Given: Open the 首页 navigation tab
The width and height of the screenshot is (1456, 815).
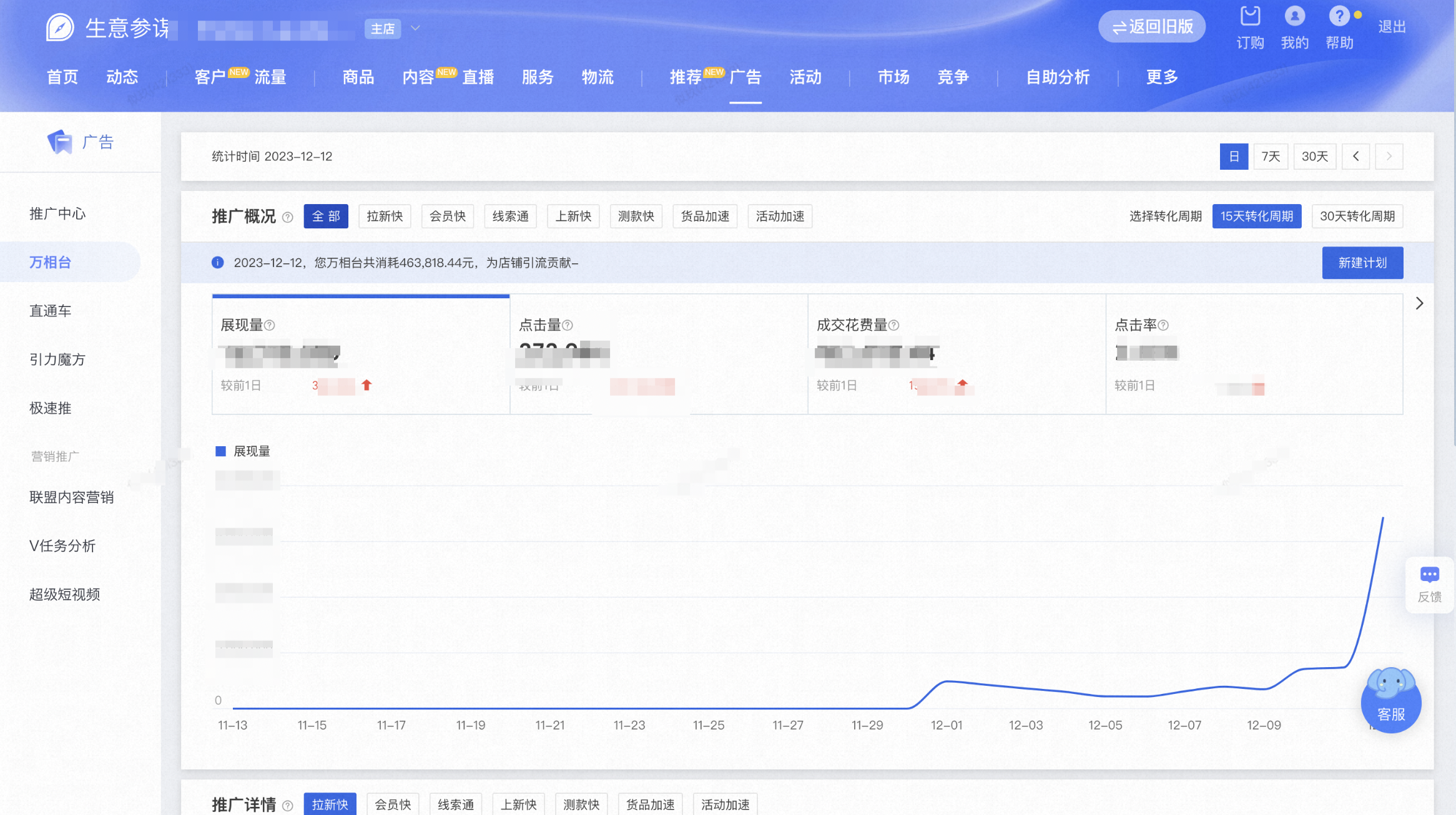Looking at the screenshot, I should pos(62,77).
